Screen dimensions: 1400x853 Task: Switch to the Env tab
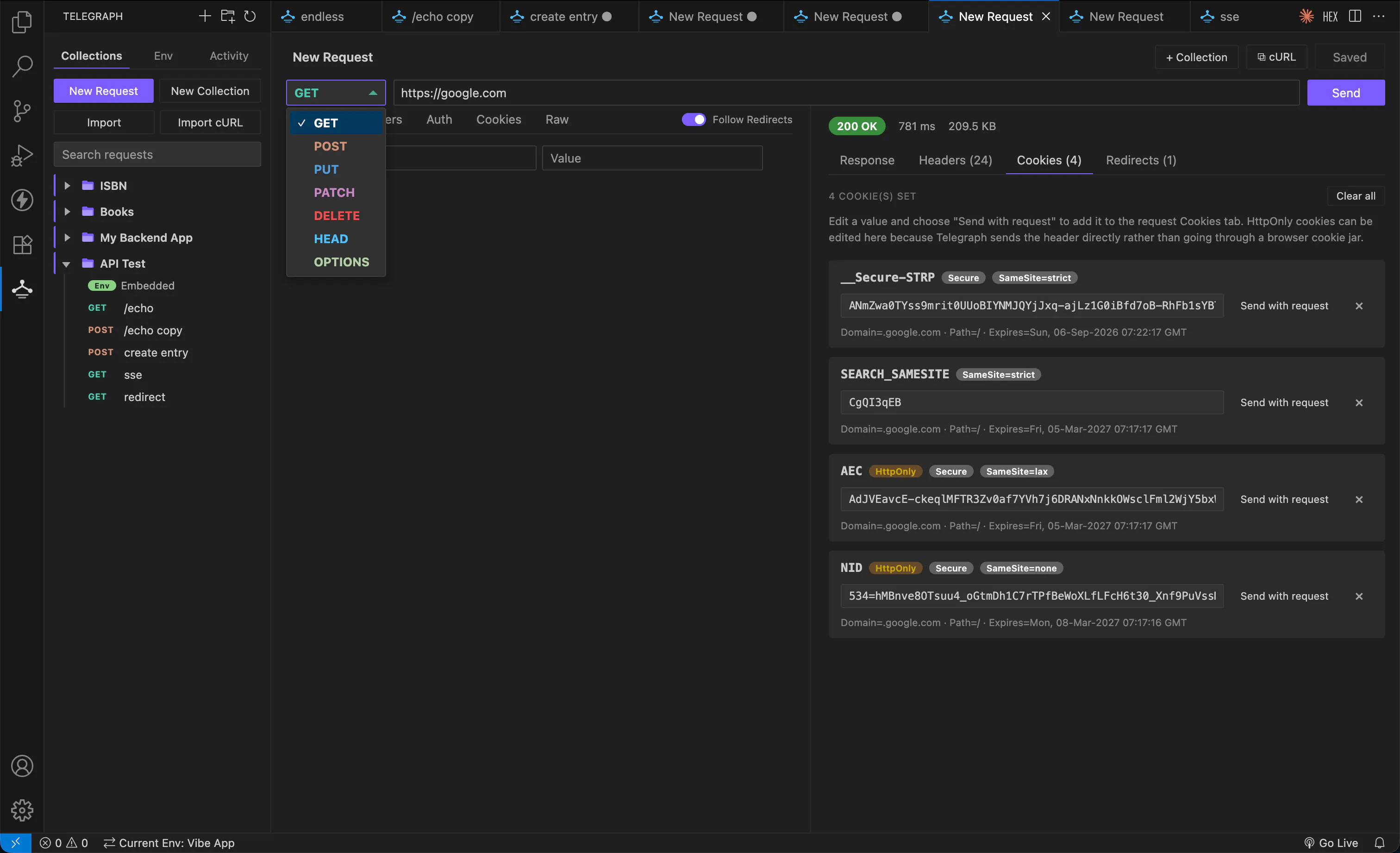tap(163, 56)
